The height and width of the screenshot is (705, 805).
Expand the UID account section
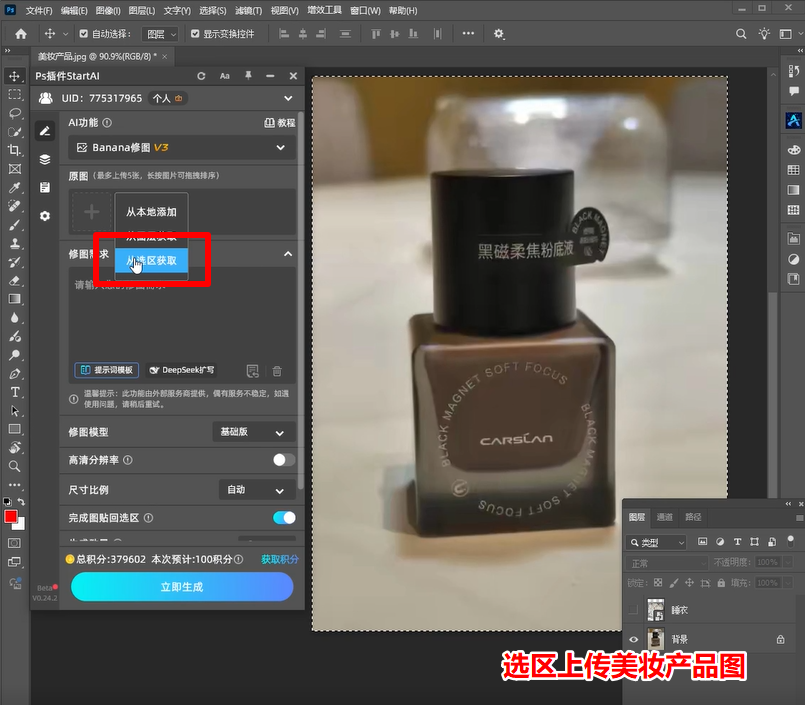(x=288, y=98)
